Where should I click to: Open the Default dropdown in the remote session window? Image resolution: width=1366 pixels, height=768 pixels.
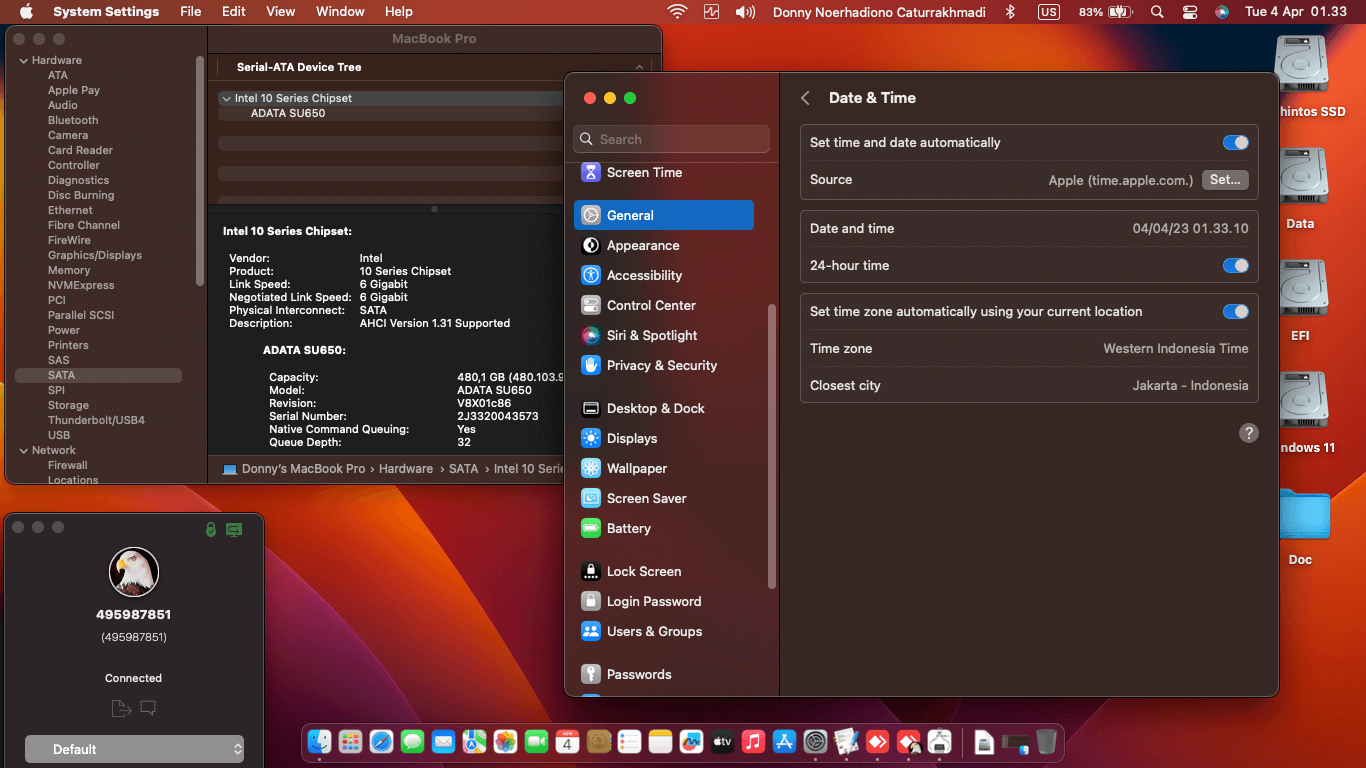(134, 749)
